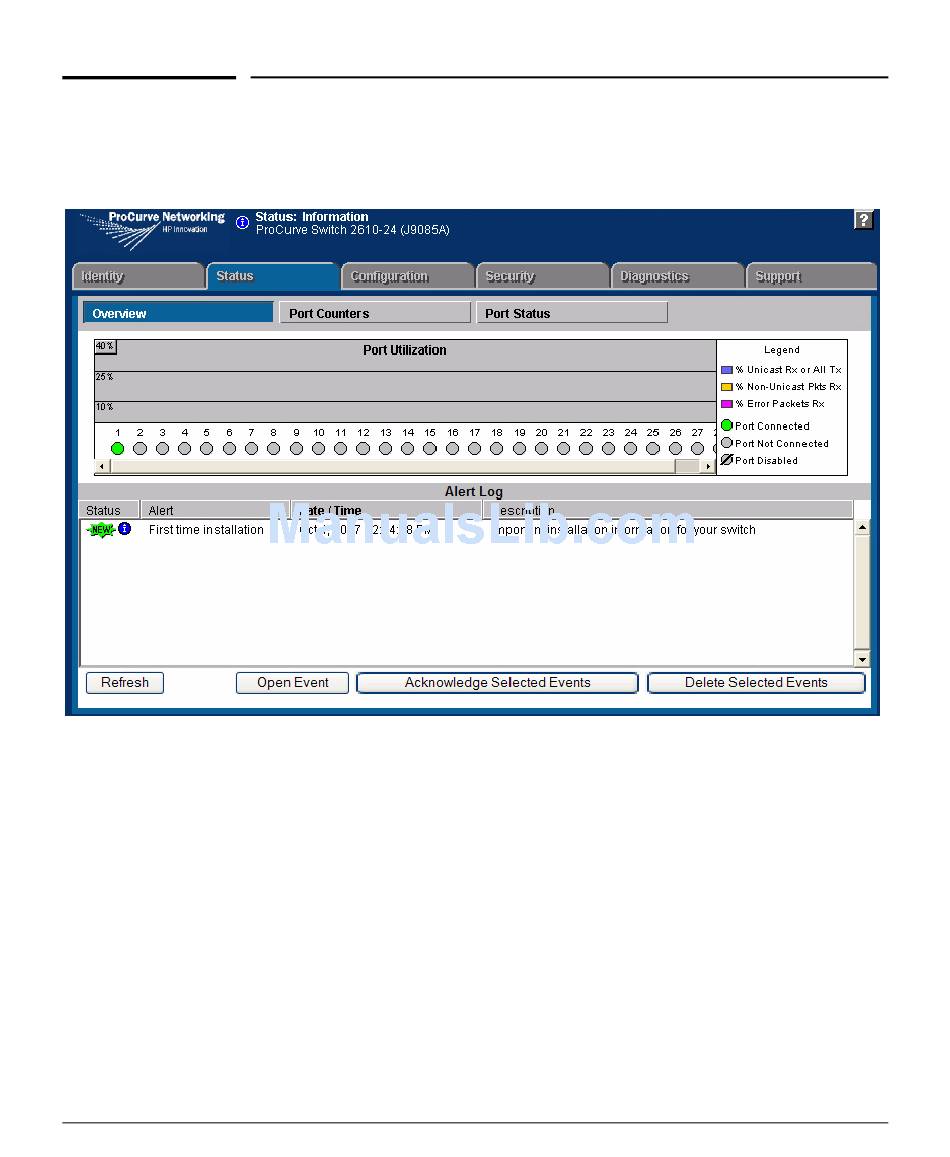Open the Support tab
This screenshot has height=1157, width=950.
[812, 276]
